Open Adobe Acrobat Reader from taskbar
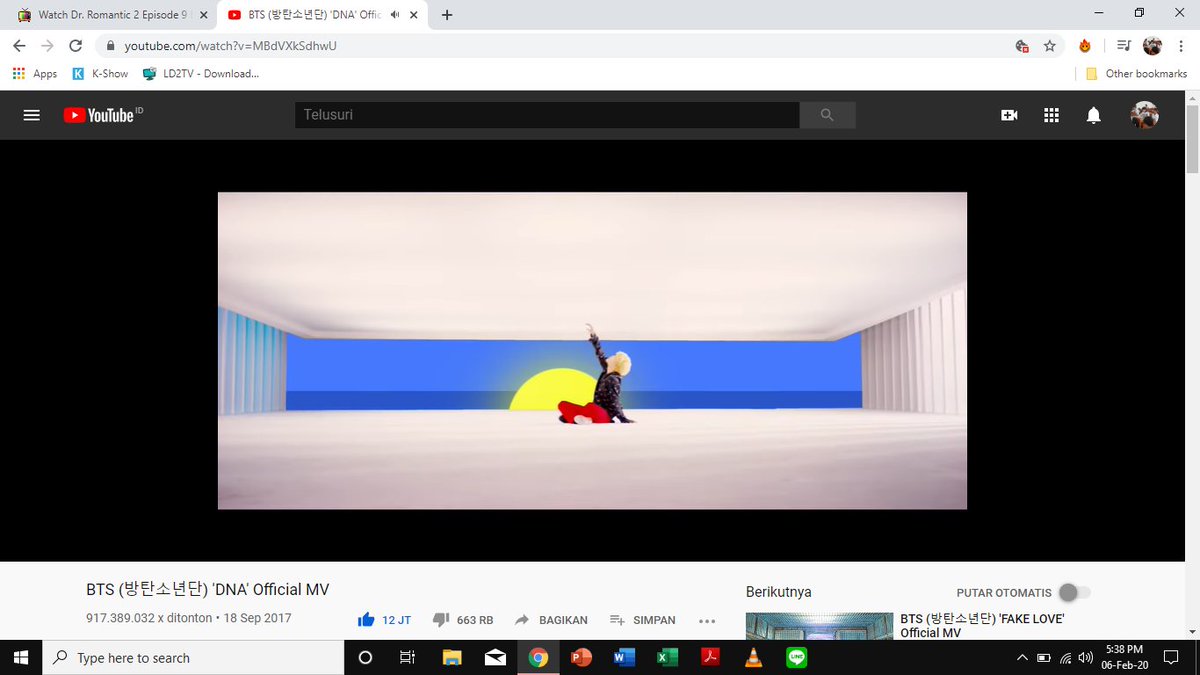The width and height of the screenshot is (1200, 675). coord(710,657)
